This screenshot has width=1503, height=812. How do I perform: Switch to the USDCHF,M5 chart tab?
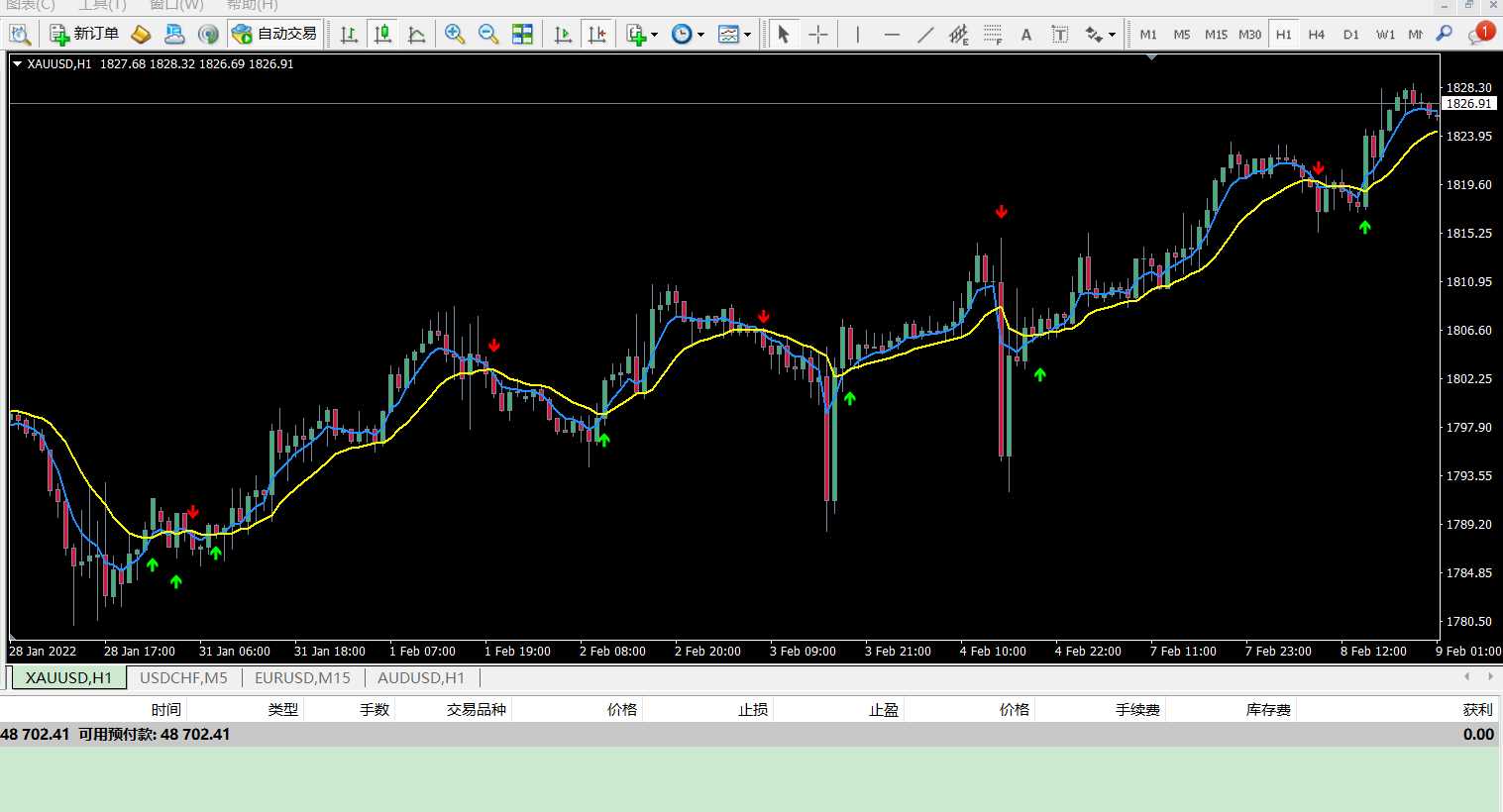[183, 677]
